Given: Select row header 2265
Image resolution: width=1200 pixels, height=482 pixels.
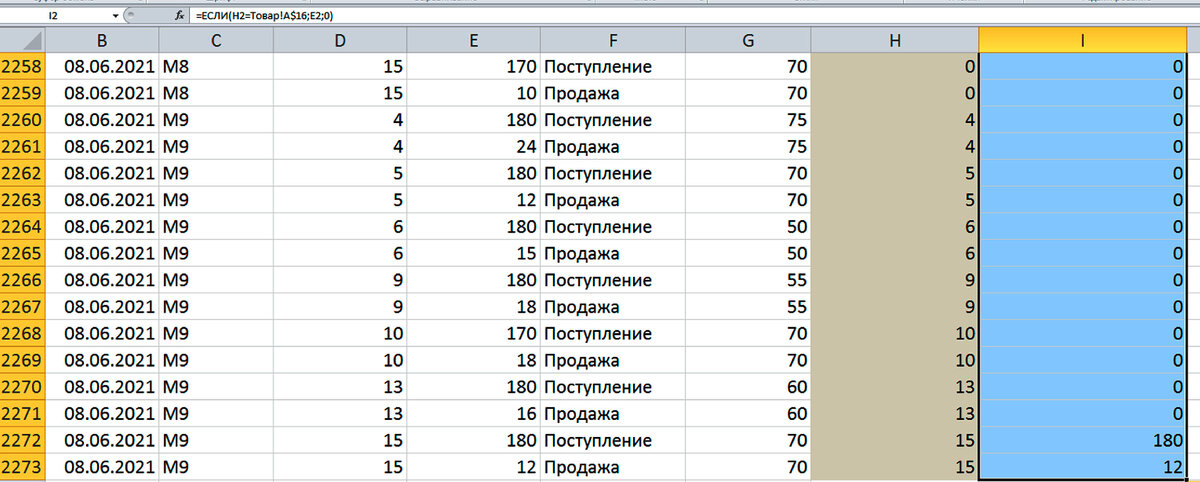Looking at the screenshot, I should [22, 254].
